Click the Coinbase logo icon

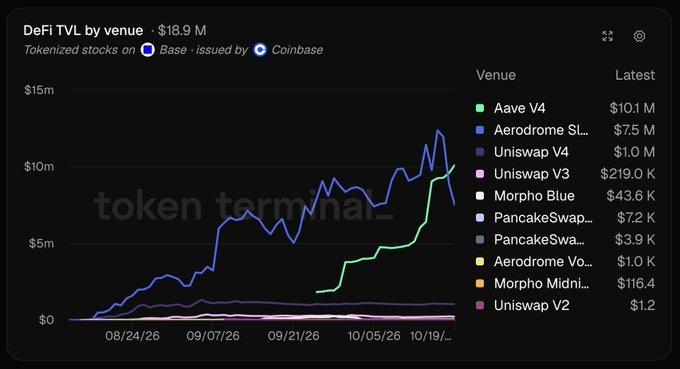coord(260,50)
